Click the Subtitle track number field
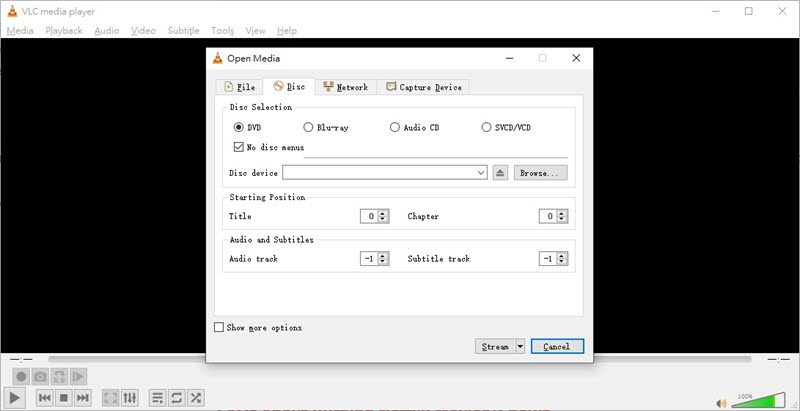The height and width of the screenshot is (411, 800). (x=548, y=259)
